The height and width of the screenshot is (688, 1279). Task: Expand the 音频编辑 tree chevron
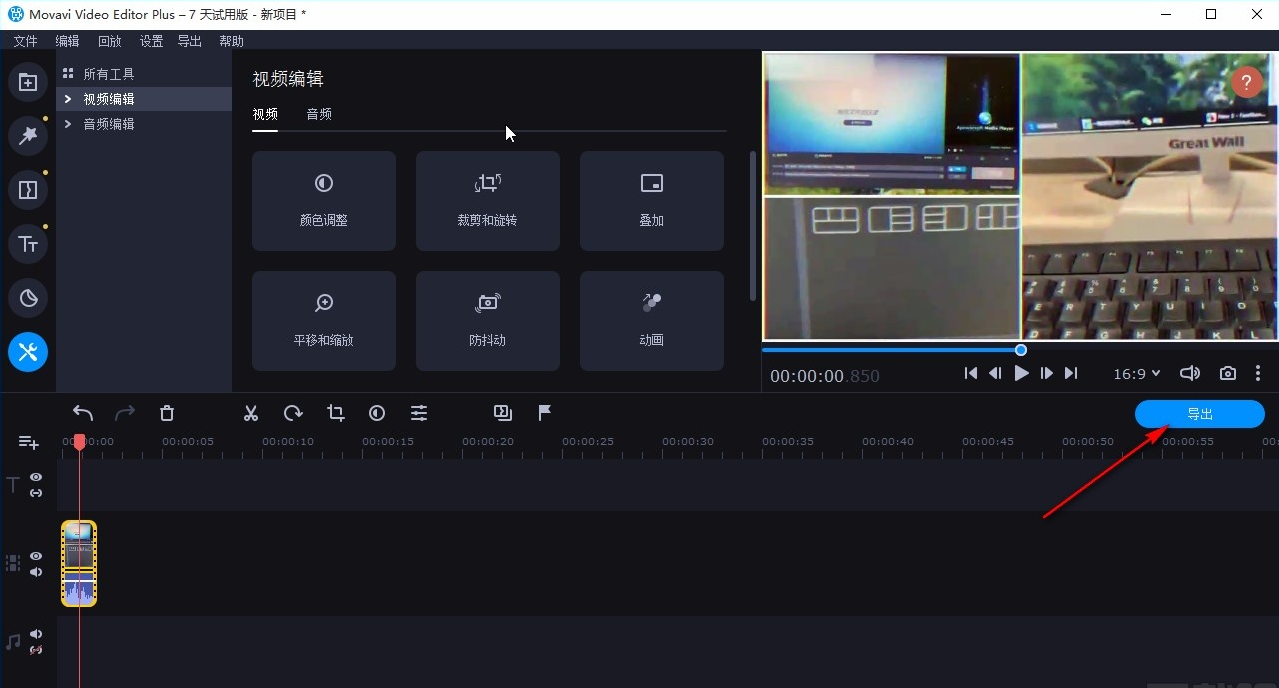(x=68, y=124)
